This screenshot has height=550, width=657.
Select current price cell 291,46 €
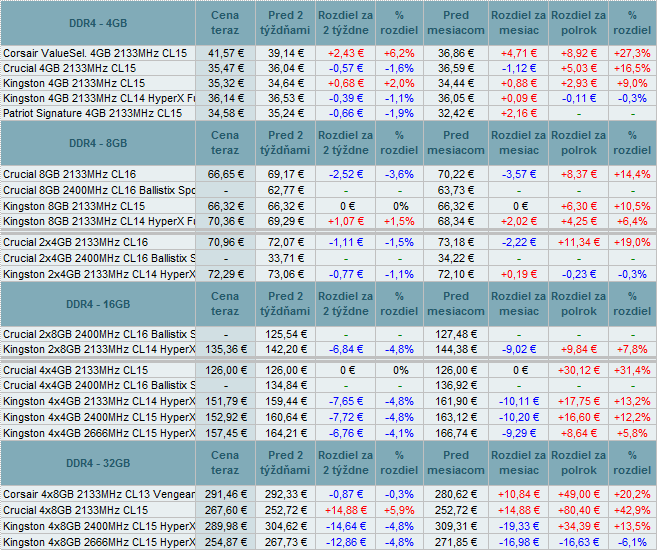pos(226,494)
